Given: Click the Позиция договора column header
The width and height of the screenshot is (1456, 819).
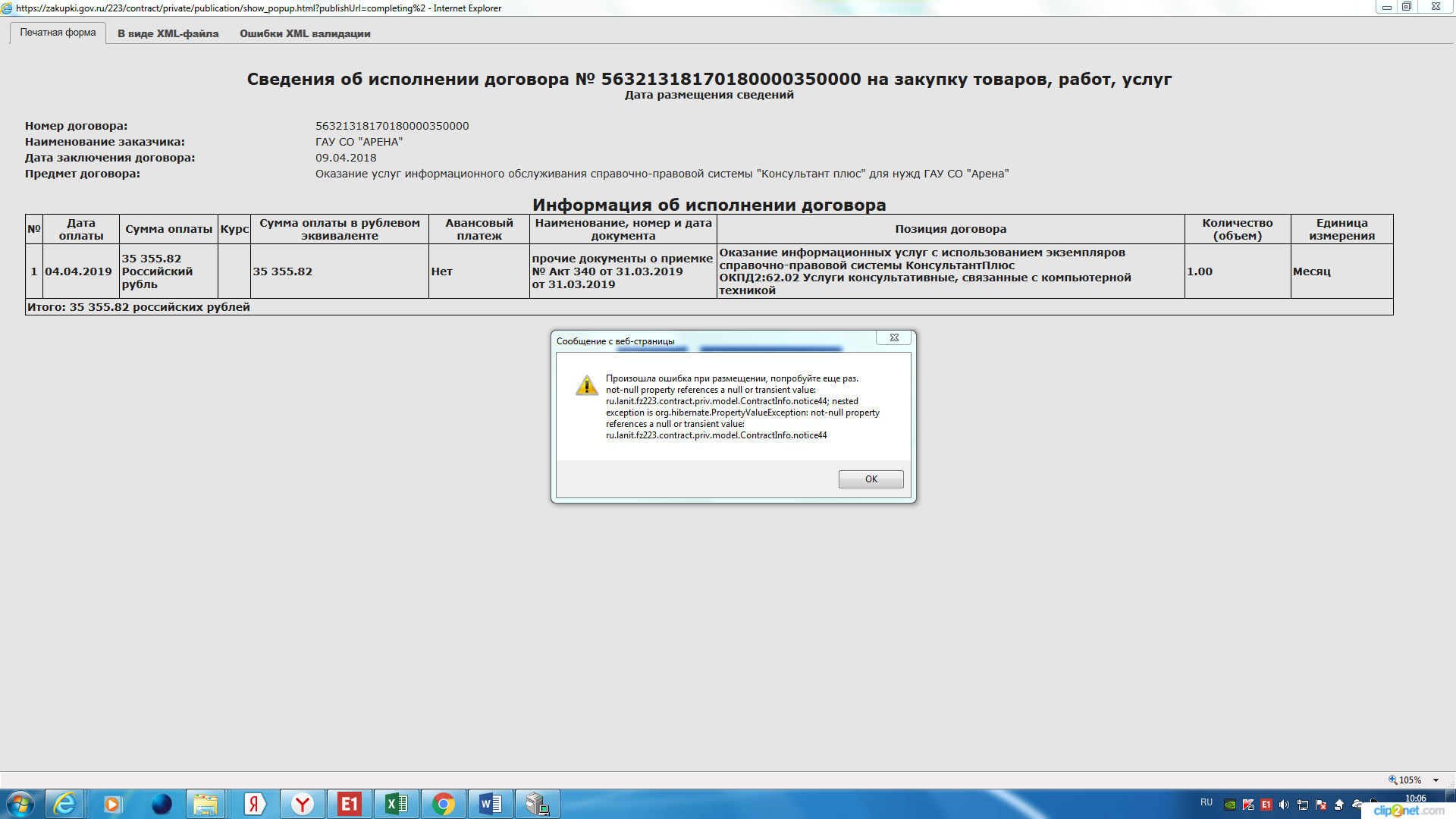Looking at the screenshot, I should [950, 229].
